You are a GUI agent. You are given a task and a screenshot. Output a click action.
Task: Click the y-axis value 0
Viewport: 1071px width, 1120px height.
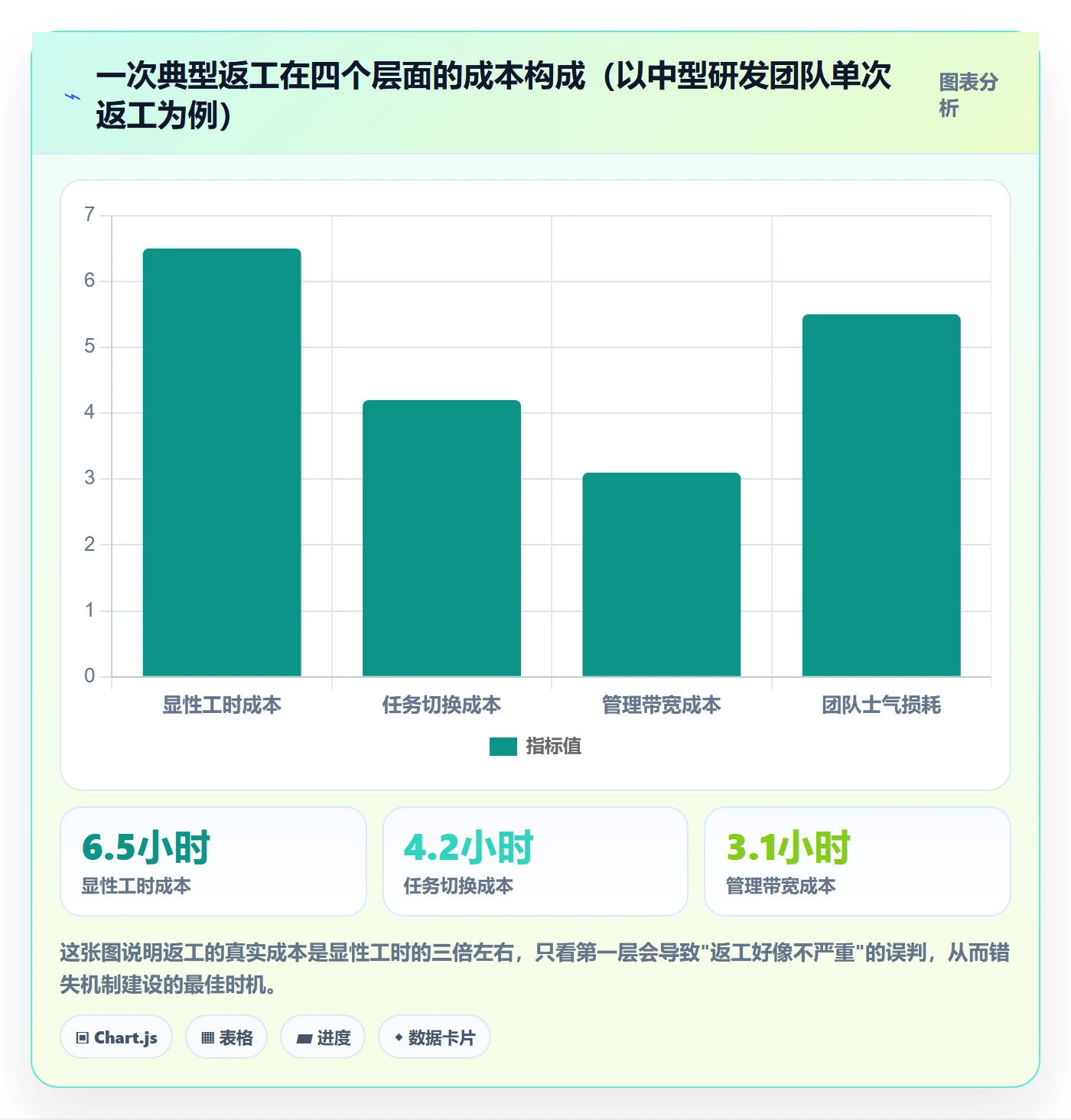[x=90, y=676]
